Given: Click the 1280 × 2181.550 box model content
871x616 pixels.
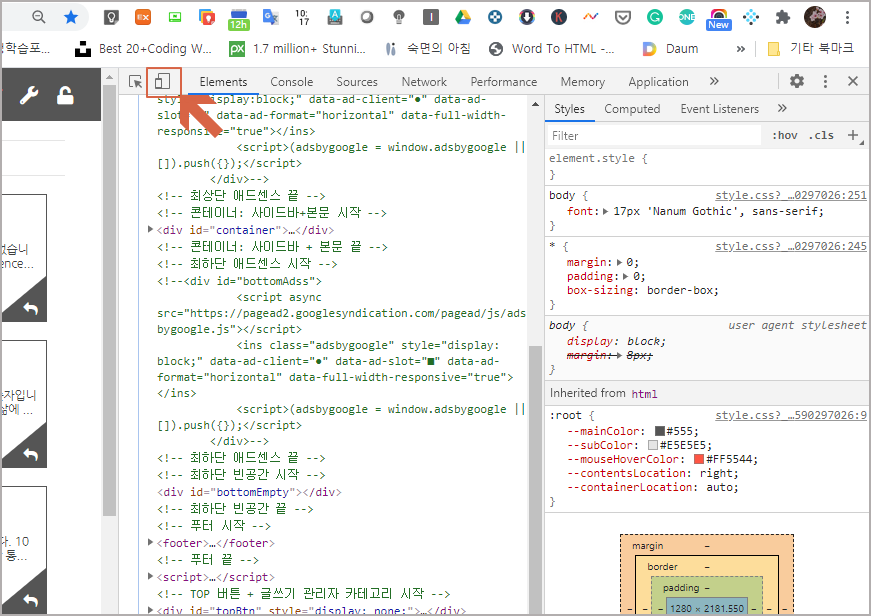Looking at the screenshot, I should pyautogui.click(x=707, y=608).
